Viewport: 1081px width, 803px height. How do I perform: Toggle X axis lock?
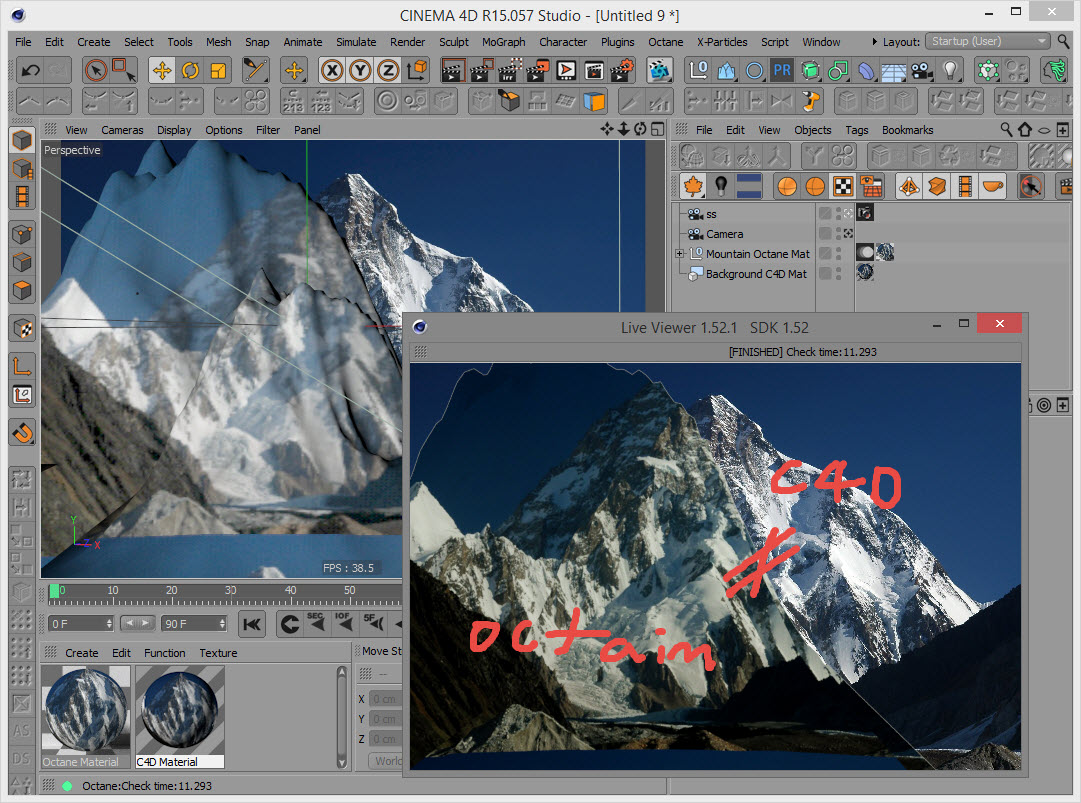click(332, 70)
